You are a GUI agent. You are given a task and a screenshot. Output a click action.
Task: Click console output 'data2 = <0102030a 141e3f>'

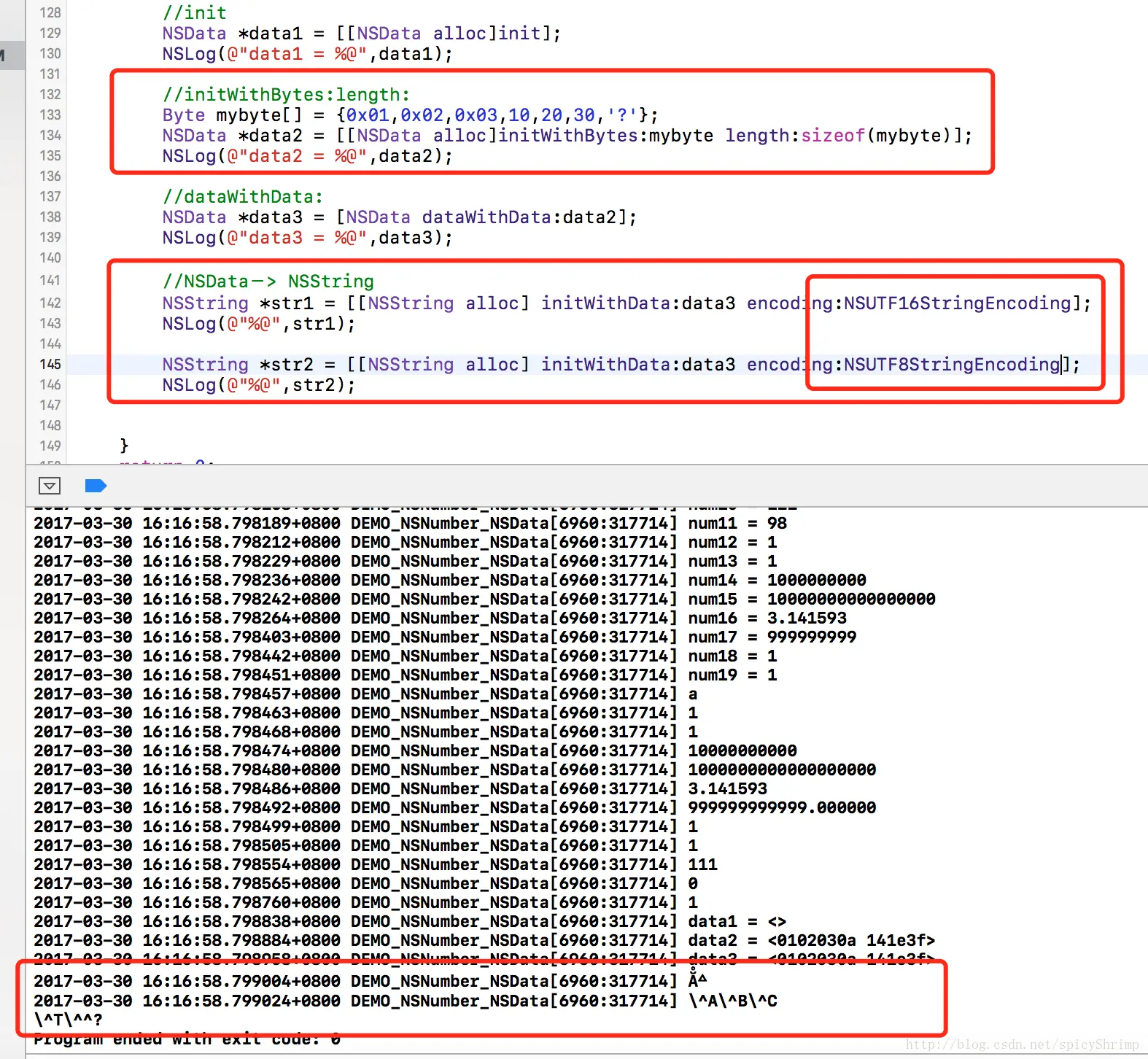click(x=812, y=940)
